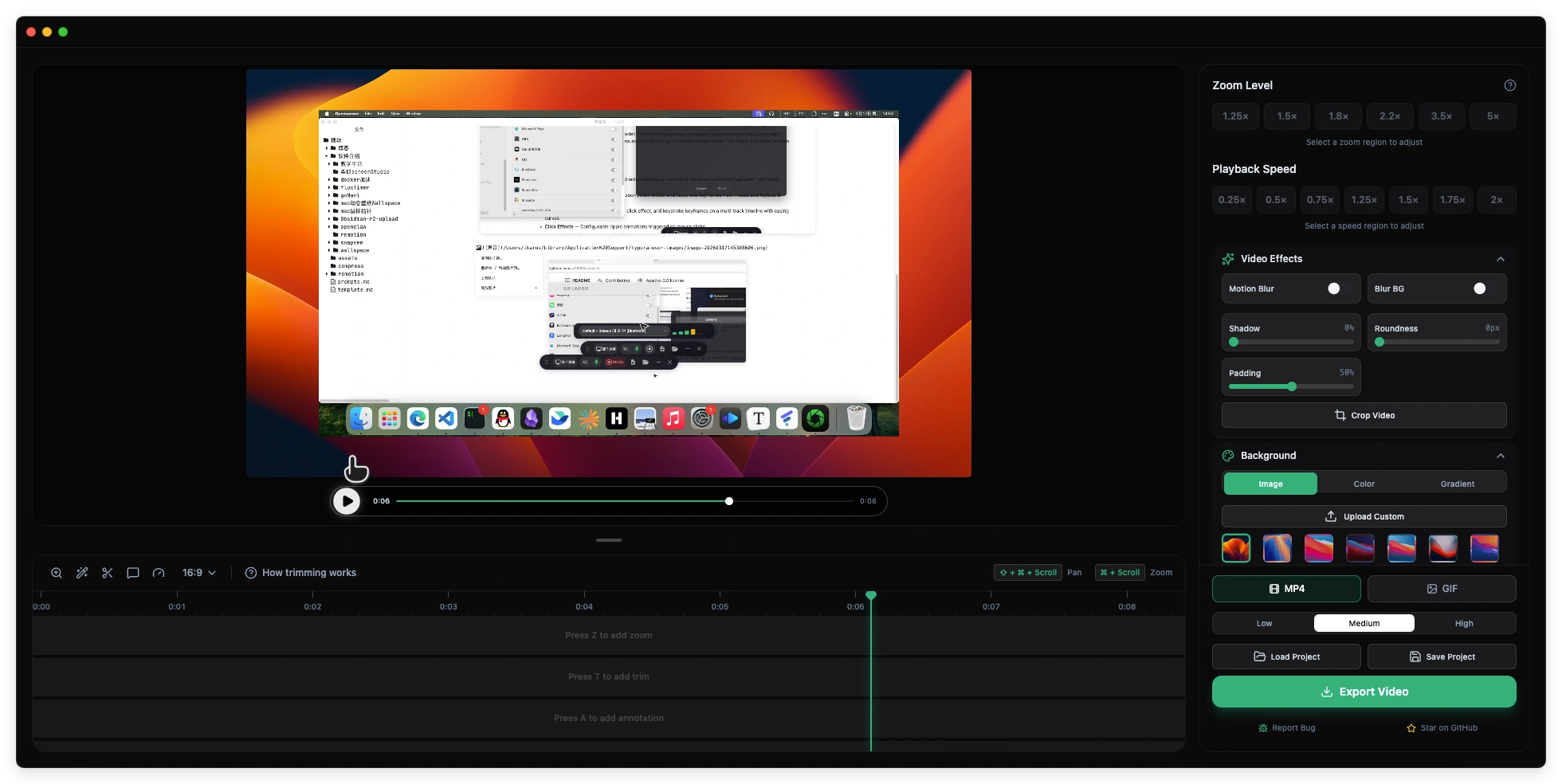Click the Report Bug link
This screenshot has width=1562, height=784.
coord(1286,728)
